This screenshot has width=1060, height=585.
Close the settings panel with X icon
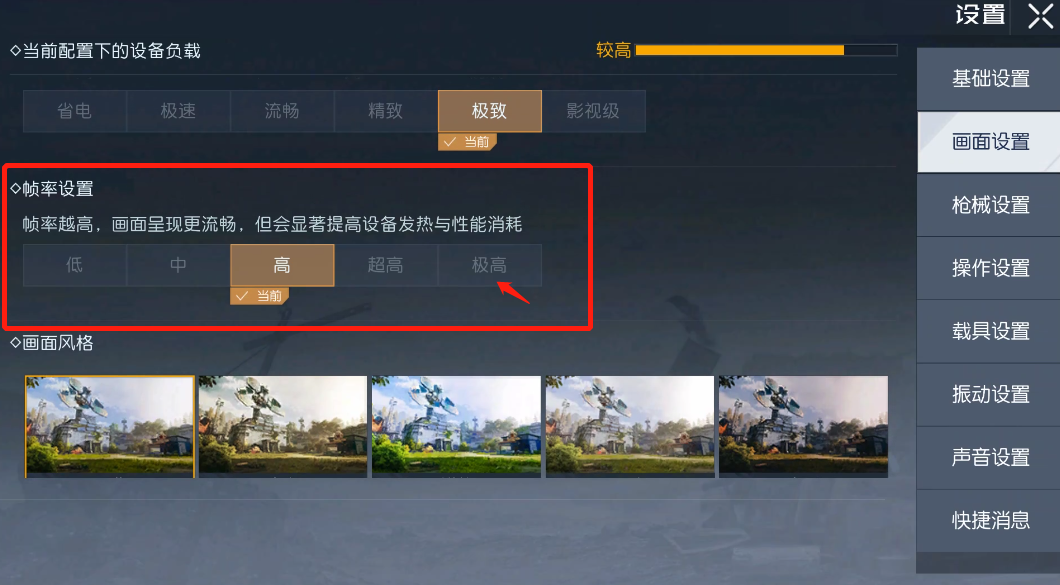point(1040,16)
